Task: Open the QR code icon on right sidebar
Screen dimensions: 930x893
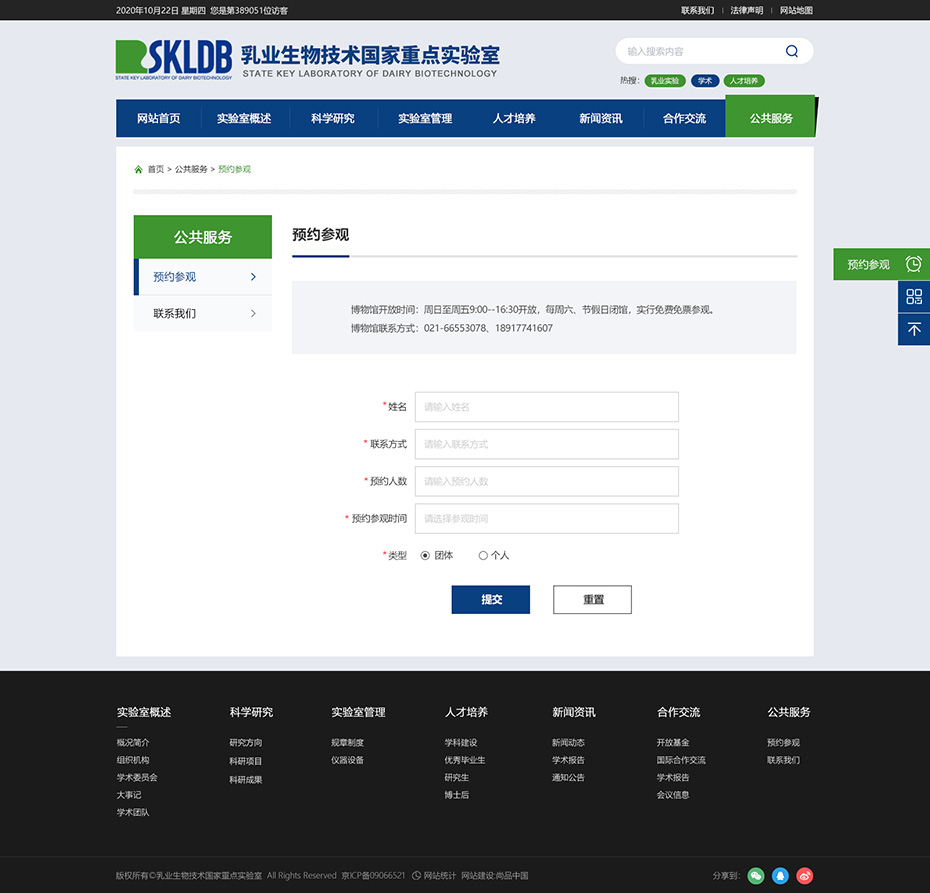Action: coord(913,296)
